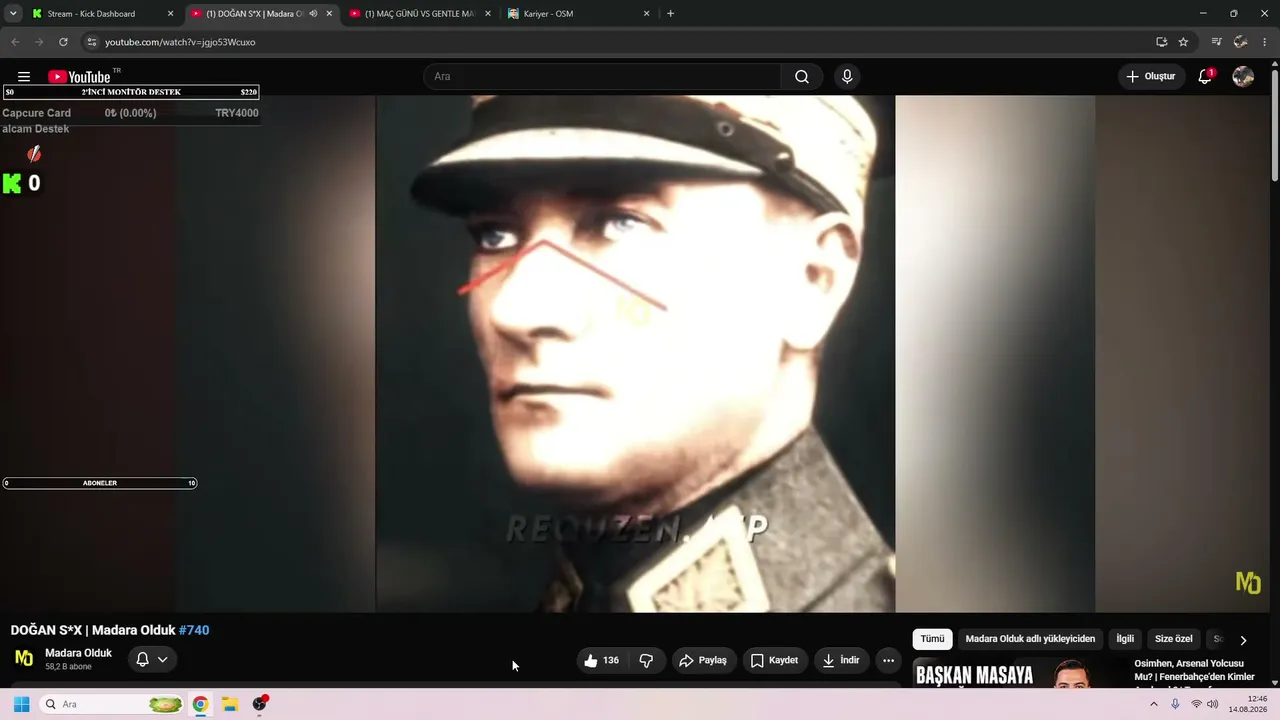Go forward in browser history

tap(39, 42)
